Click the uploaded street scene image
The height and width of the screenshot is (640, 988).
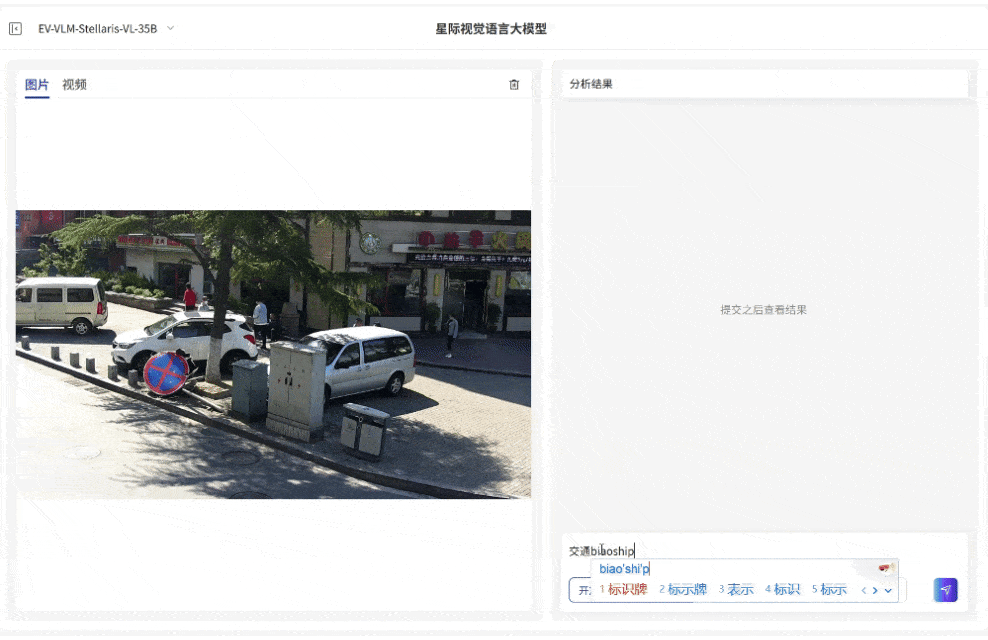(273, 354)
